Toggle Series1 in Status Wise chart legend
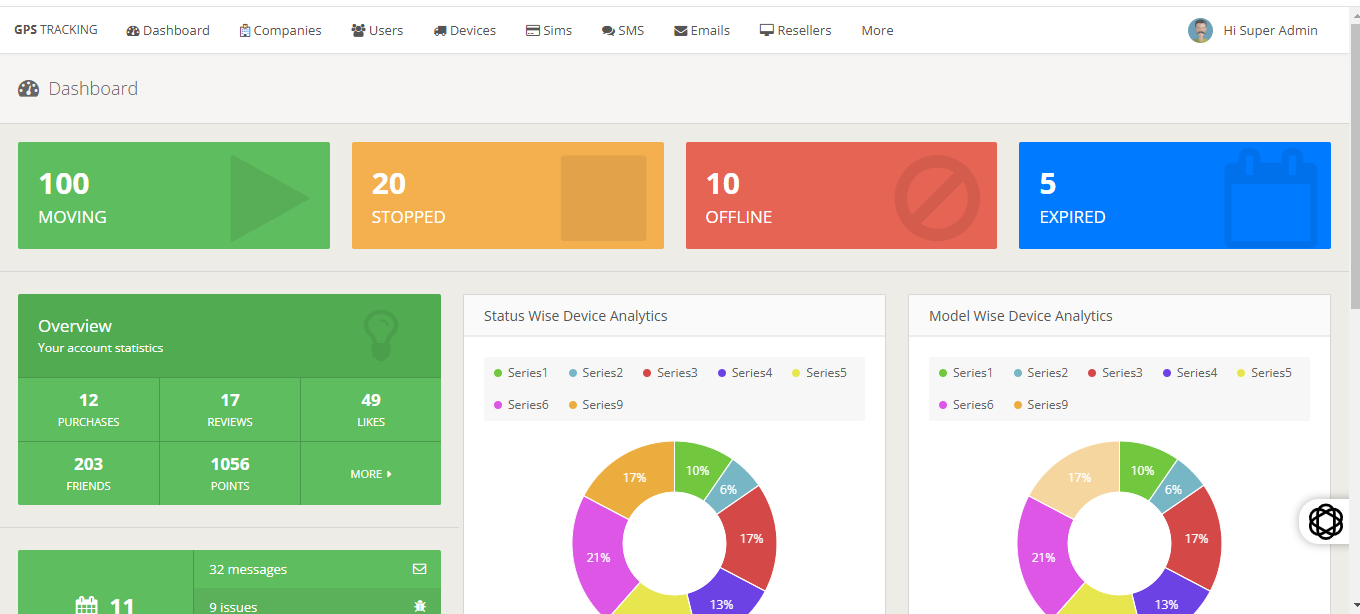This screenshot has height=614, width=1360. coord(521,373)
